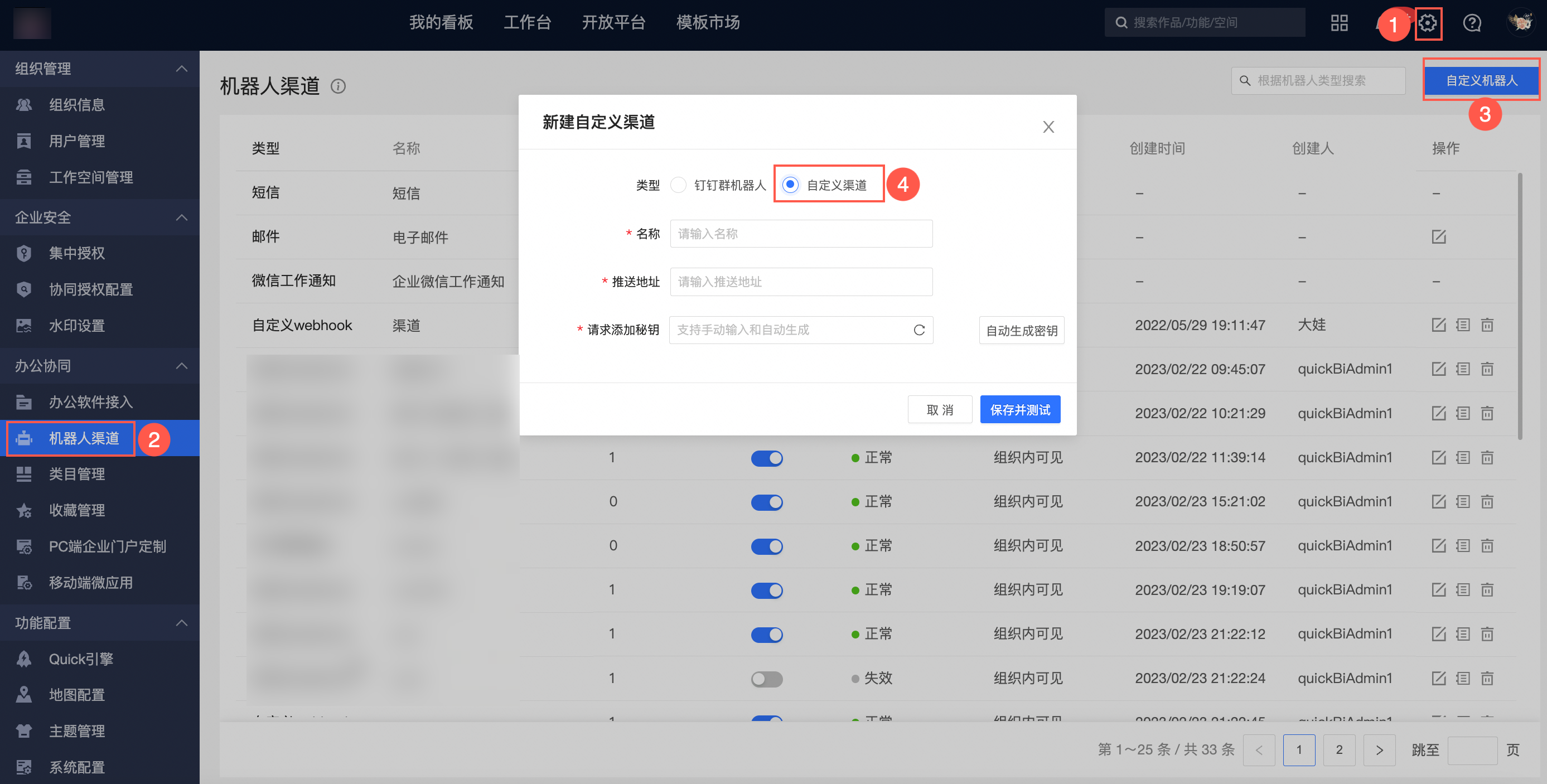Toggle switch in 2023/02/23 18:50:57 row

pos(767,546)
